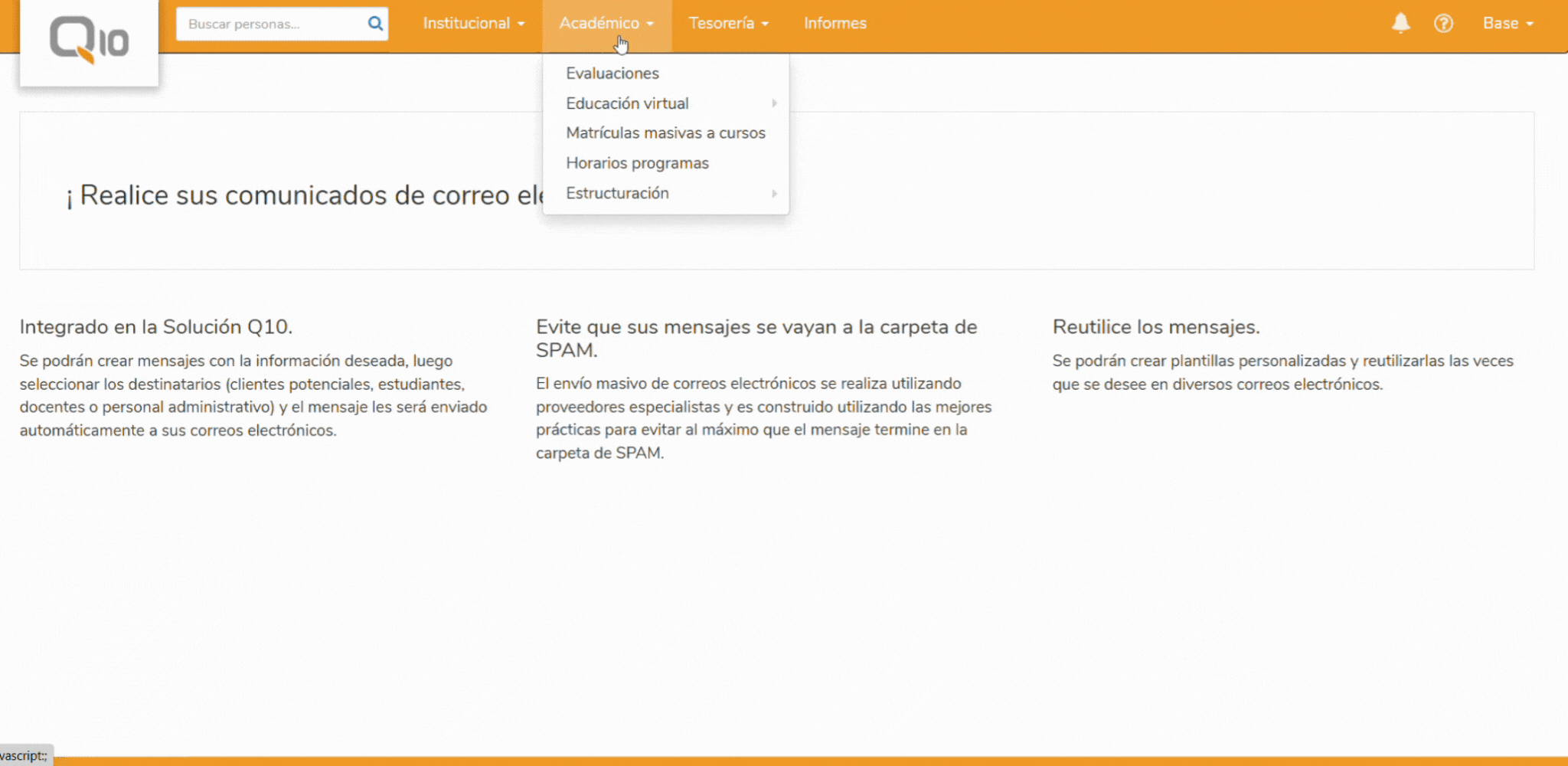Image resolution: width=1568 pixels, height=766 pixels.
Task: Click the Integrado en la Solución Q10 heading
Action: point(156,327)
